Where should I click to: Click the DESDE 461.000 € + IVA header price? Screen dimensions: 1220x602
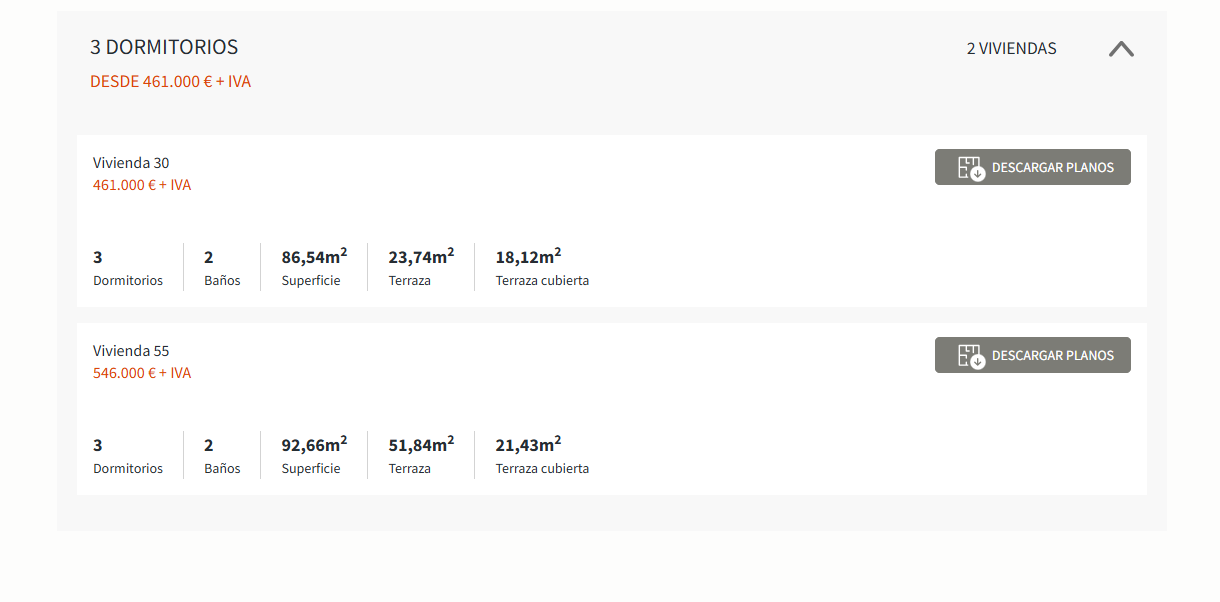[170, 82]
